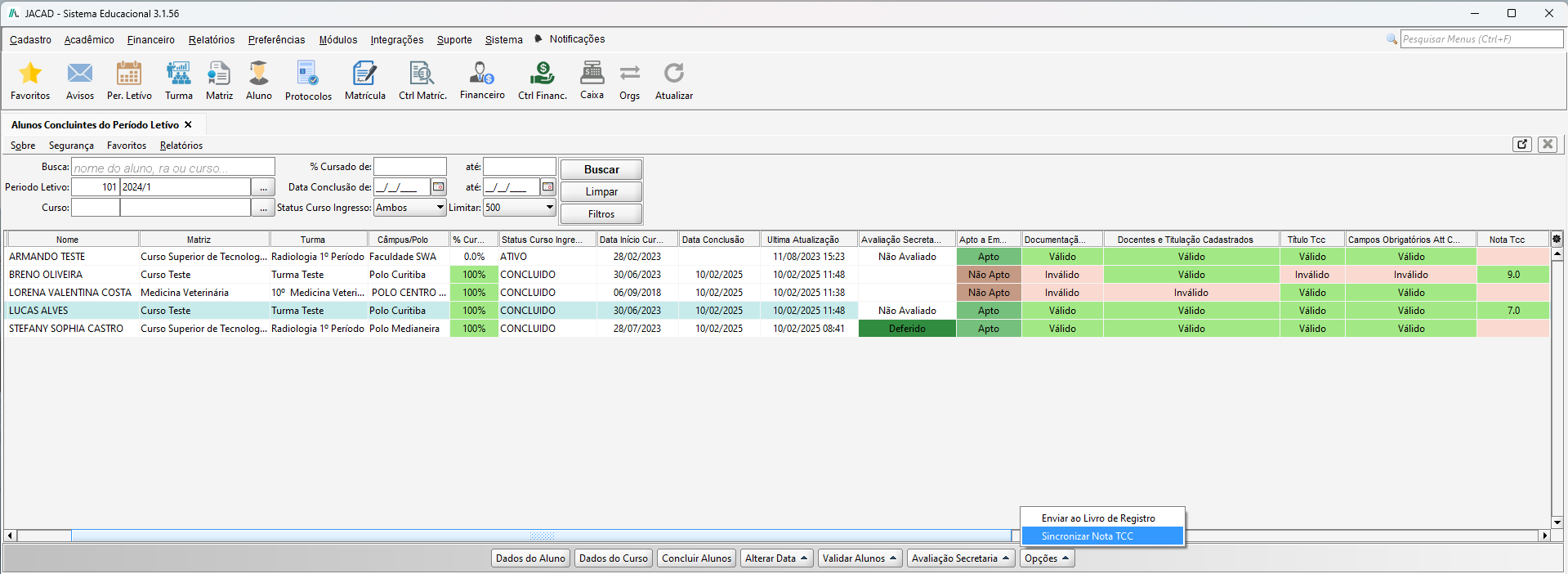Expand the Limitar 500 dropdown
This screenshot has height=574, width=1568.
click(x=549, y=208)
